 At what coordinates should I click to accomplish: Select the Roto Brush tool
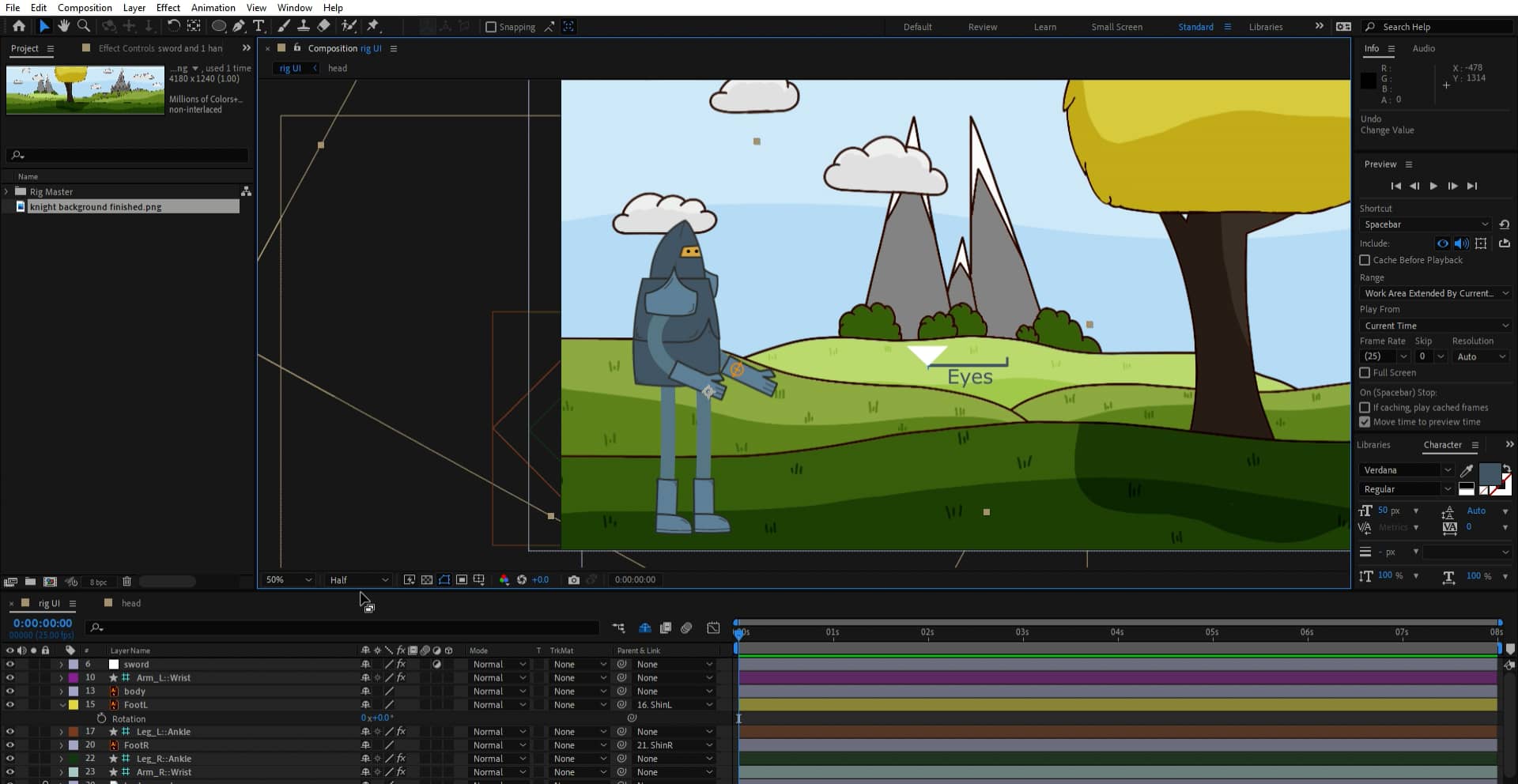pos(350,26)
